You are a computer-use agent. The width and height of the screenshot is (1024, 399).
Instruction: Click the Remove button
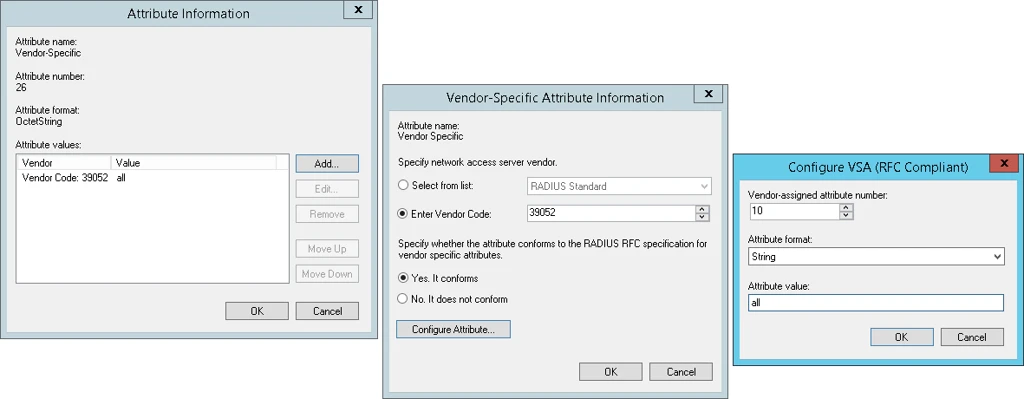(327, 214)
